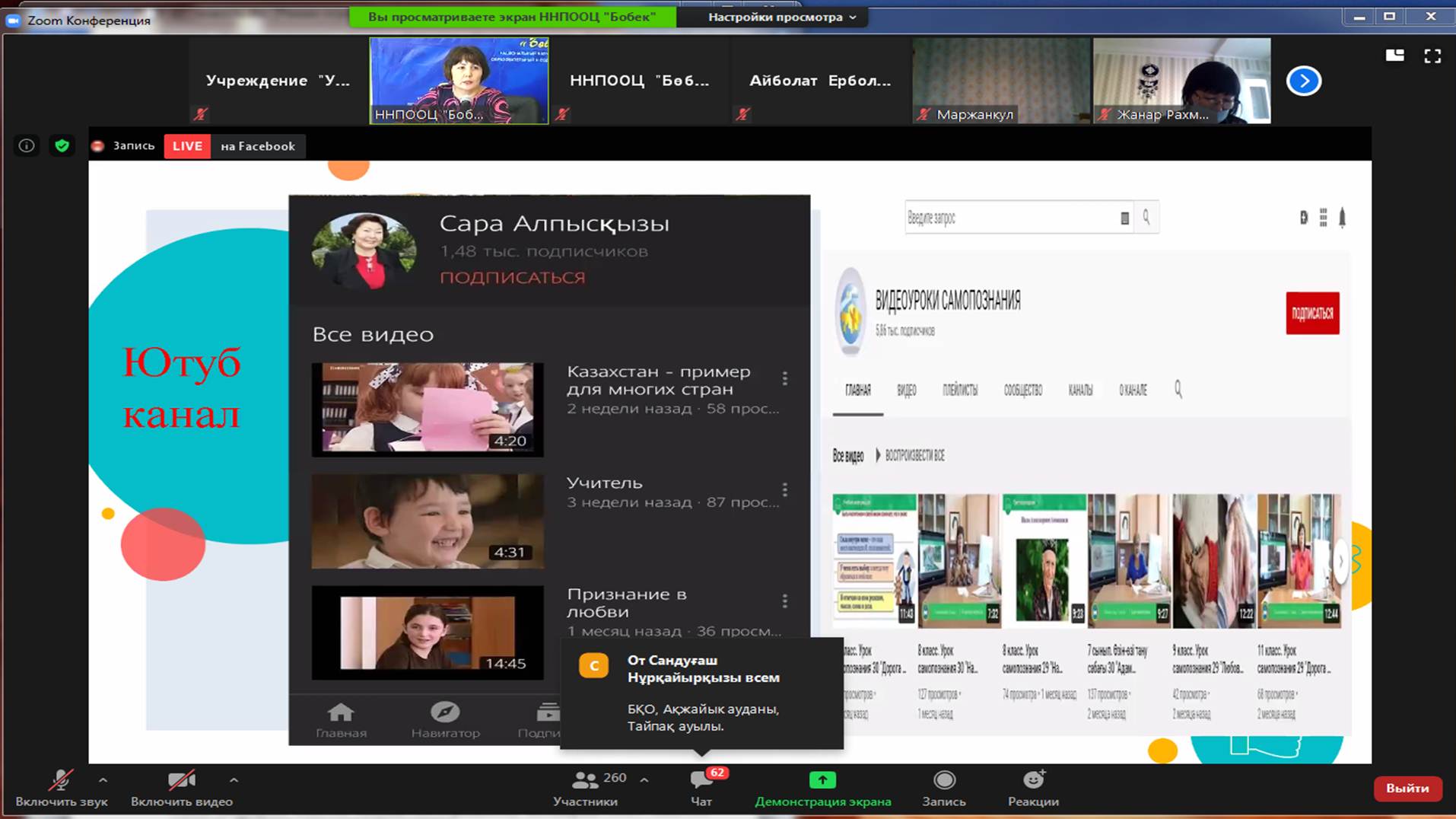Enter full screen mode icon
This screenshot has width=1456, height=819.
point(1432,56)
